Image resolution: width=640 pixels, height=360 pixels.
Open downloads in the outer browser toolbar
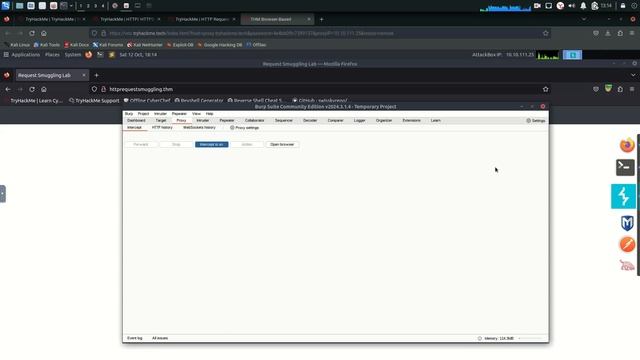click(x=608, y=33)
